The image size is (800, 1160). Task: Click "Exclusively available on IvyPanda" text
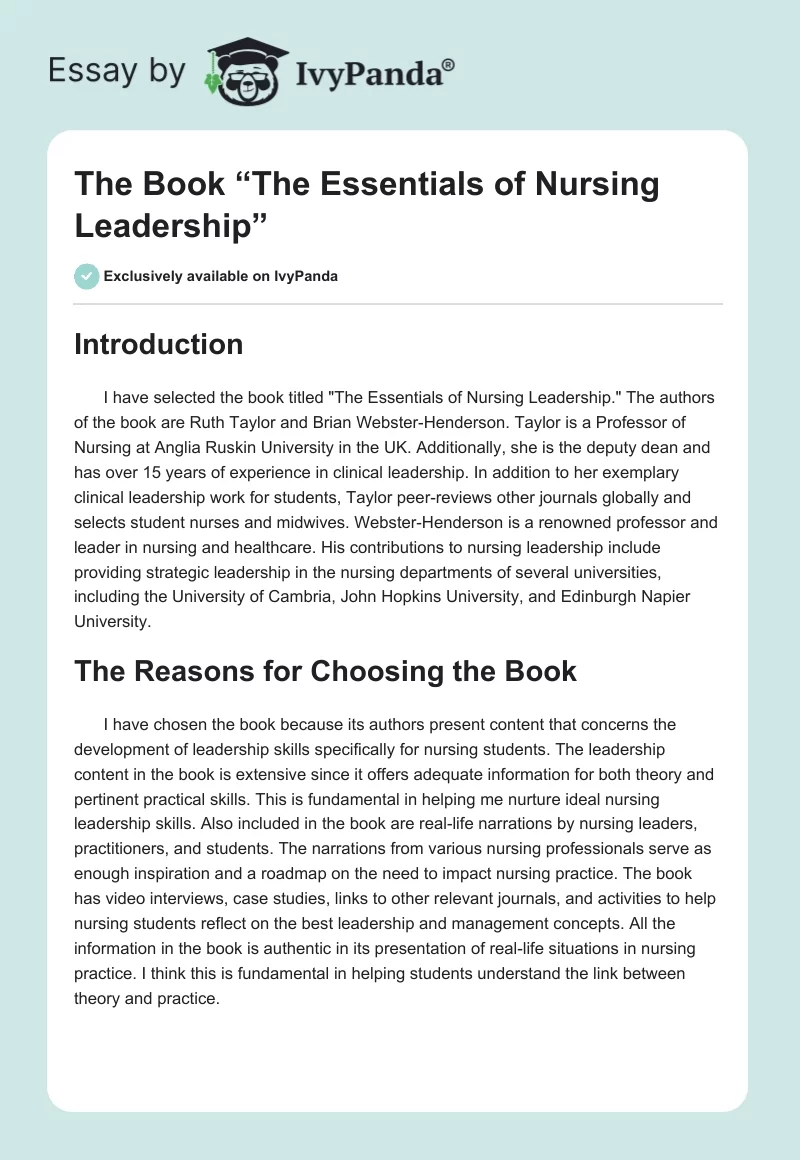pos(223,276)
